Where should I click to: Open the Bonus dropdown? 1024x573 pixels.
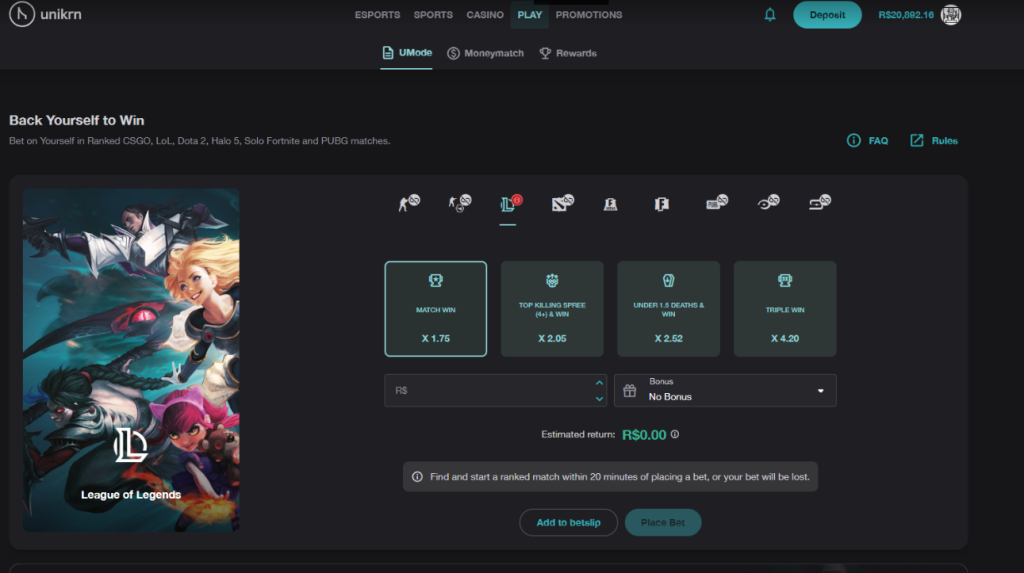[725, 391]
